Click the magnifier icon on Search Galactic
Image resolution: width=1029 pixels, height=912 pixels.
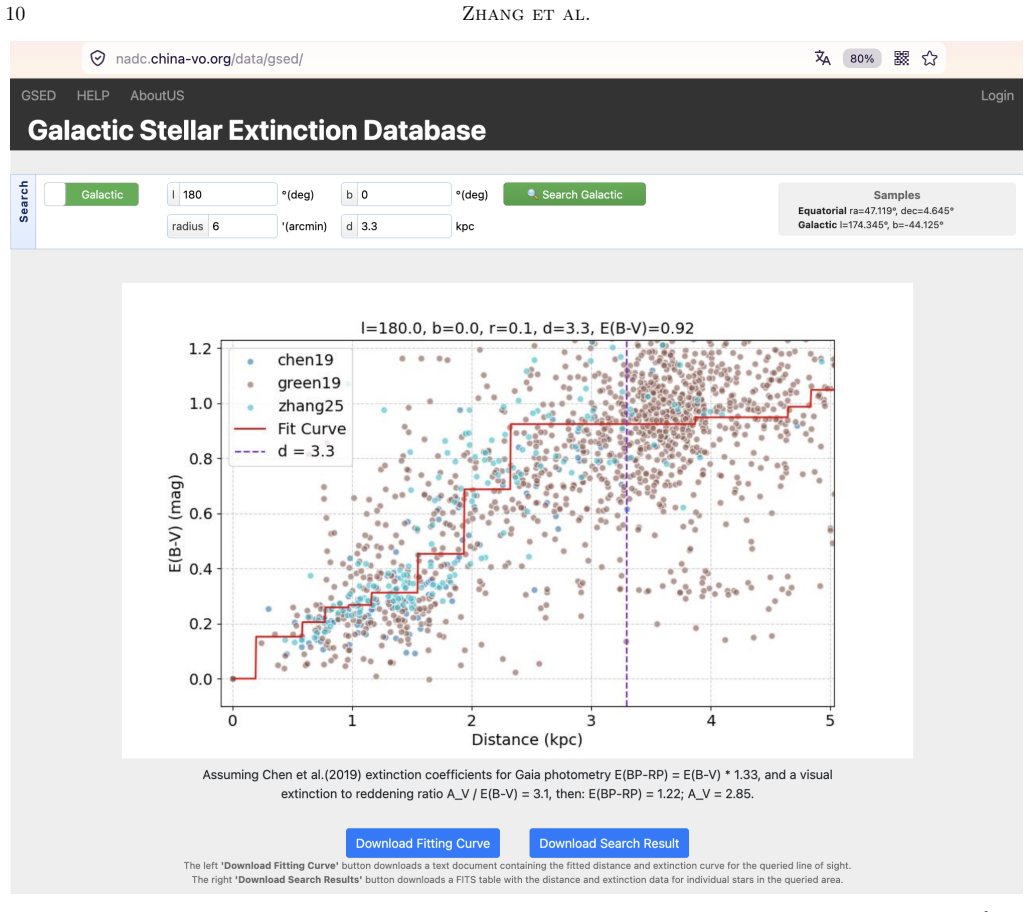pos(532,194)
